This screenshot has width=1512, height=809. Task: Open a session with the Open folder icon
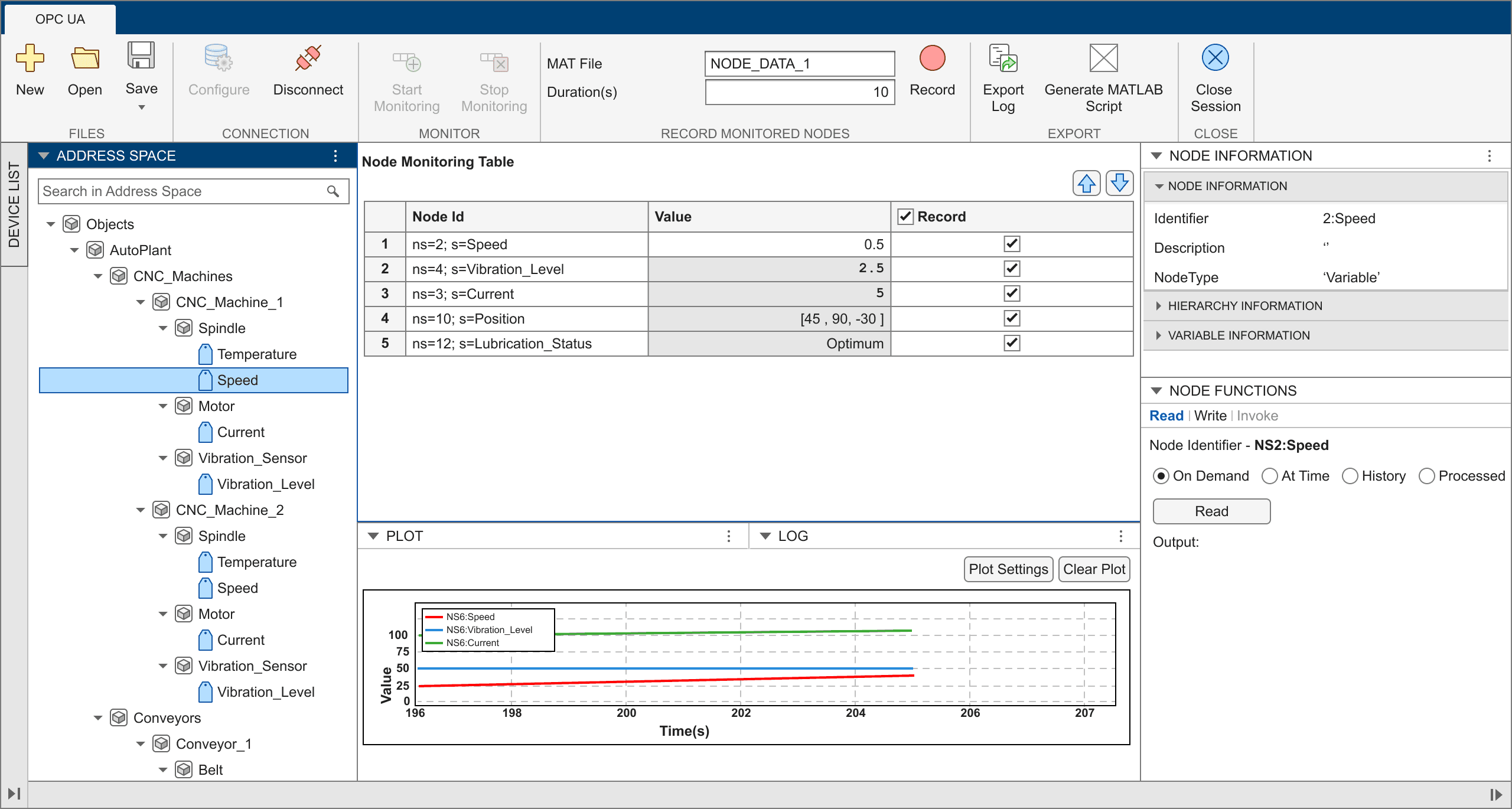coord(84,58)
